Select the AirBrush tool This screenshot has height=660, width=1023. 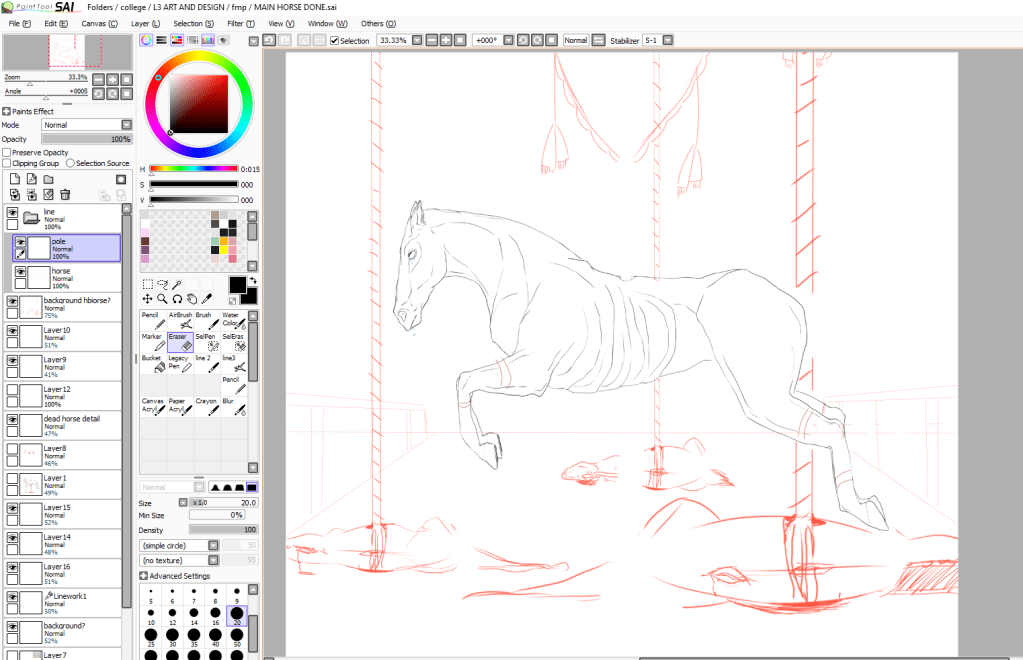(x=180, y=320)
